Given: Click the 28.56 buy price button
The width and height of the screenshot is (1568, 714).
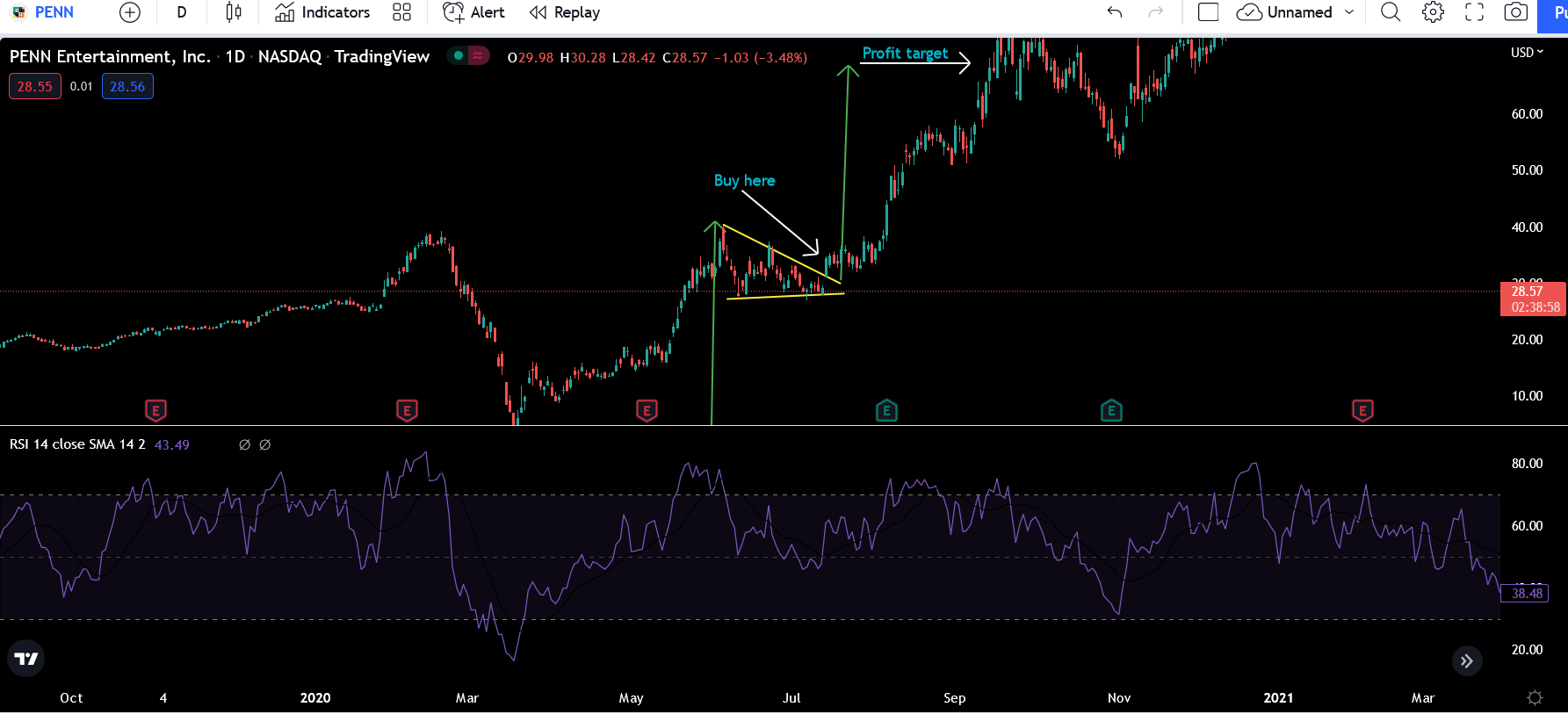Looking at the screenshot, I should [x=127, y=86].
